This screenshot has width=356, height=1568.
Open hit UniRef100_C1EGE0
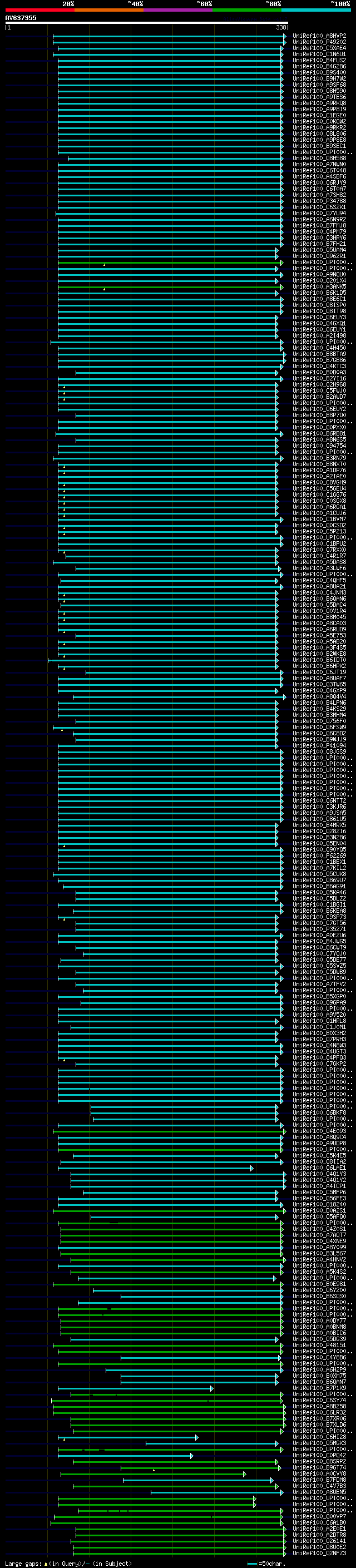pos(319,115)
